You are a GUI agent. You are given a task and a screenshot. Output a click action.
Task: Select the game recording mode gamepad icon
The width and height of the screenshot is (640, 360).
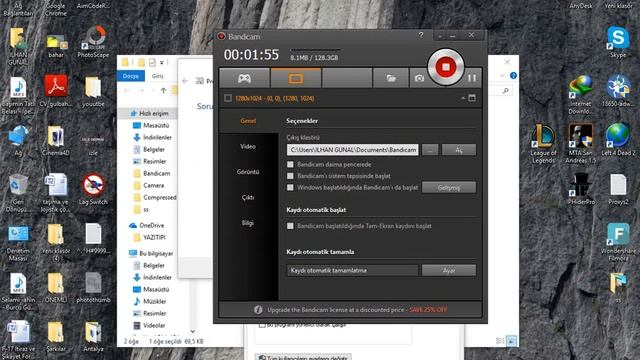point(244,78)
